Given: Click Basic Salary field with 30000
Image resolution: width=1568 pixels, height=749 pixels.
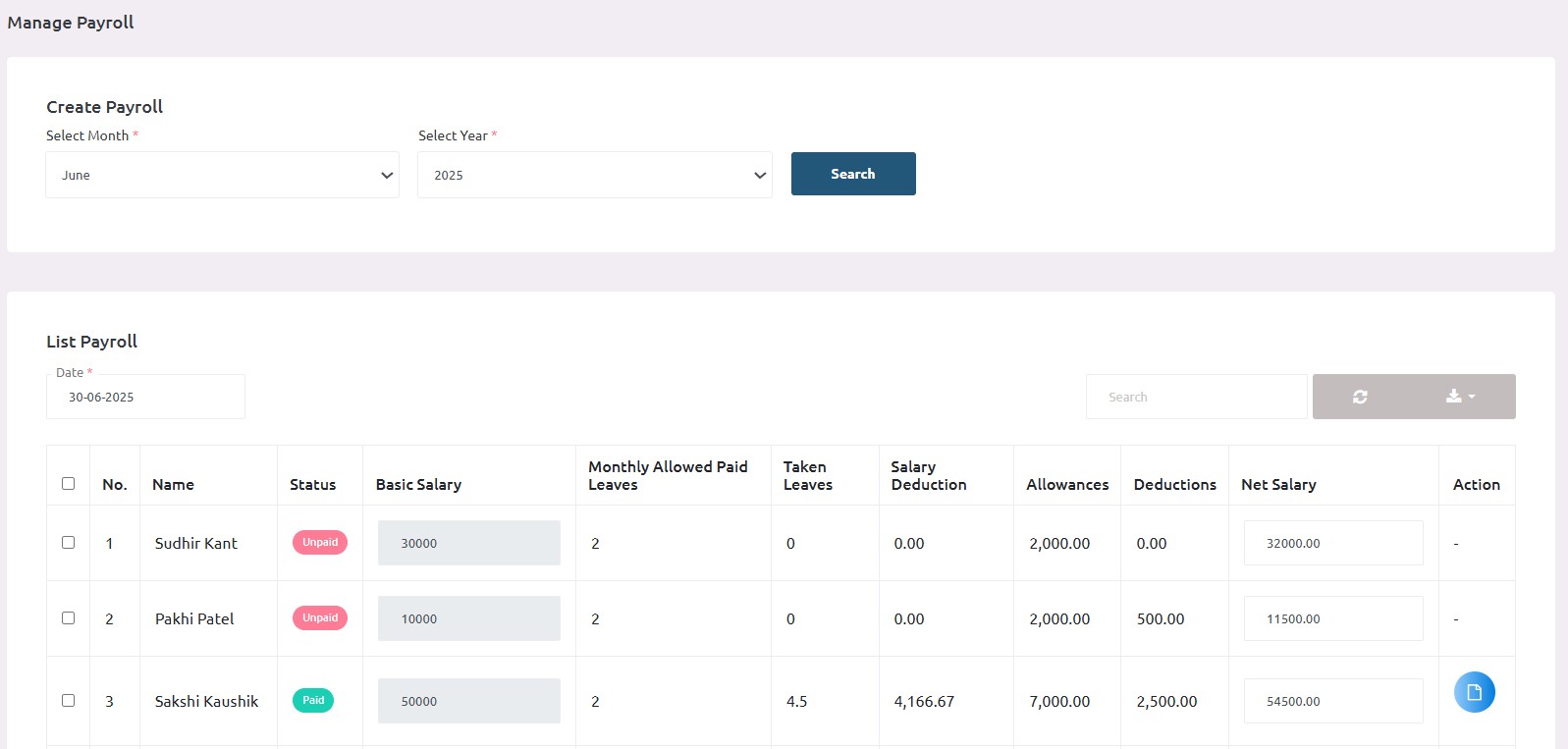Looking at the screenshot, I should coord(469,543).
